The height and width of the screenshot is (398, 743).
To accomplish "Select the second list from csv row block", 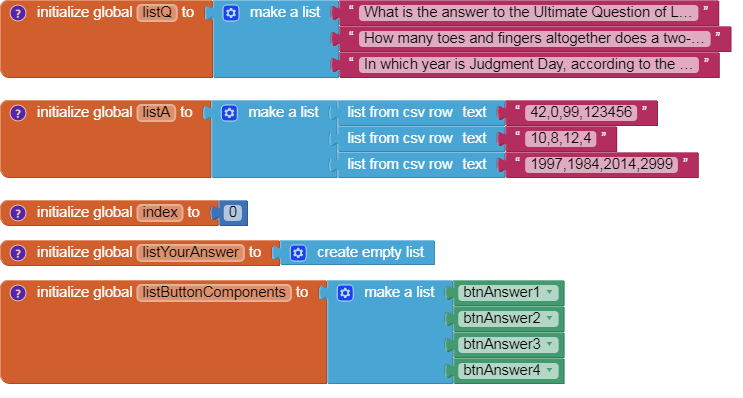I will tap(417, 138).
